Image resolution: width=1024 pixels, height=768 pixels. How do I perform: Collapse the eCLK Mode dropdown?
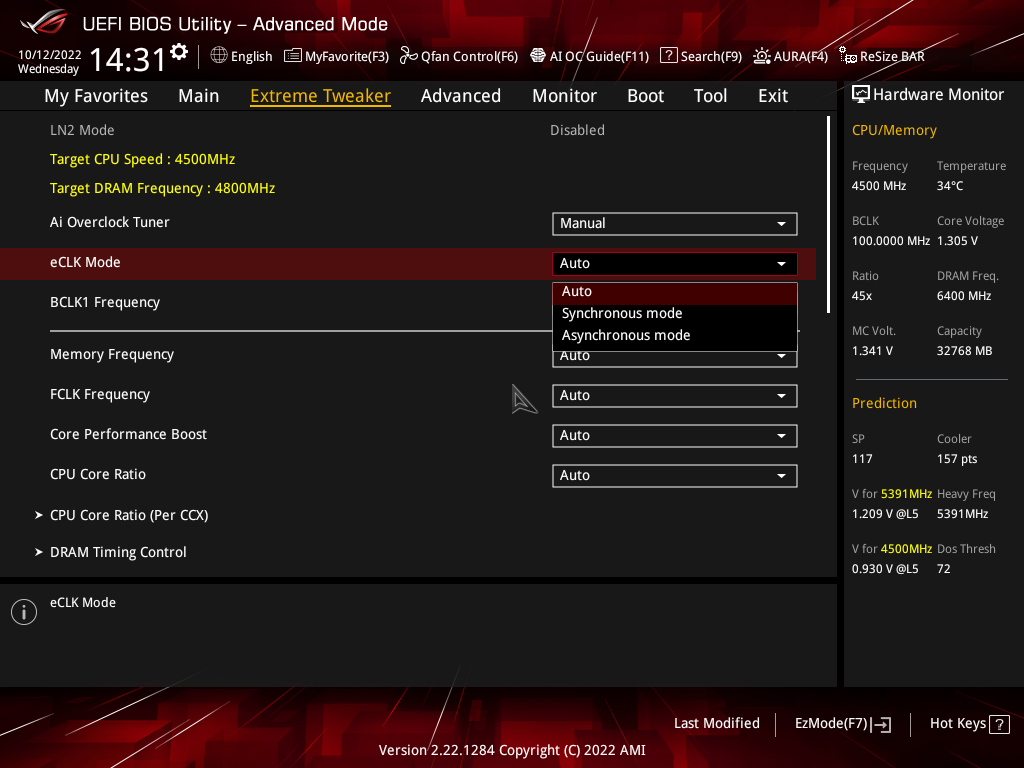click(675, 264)
